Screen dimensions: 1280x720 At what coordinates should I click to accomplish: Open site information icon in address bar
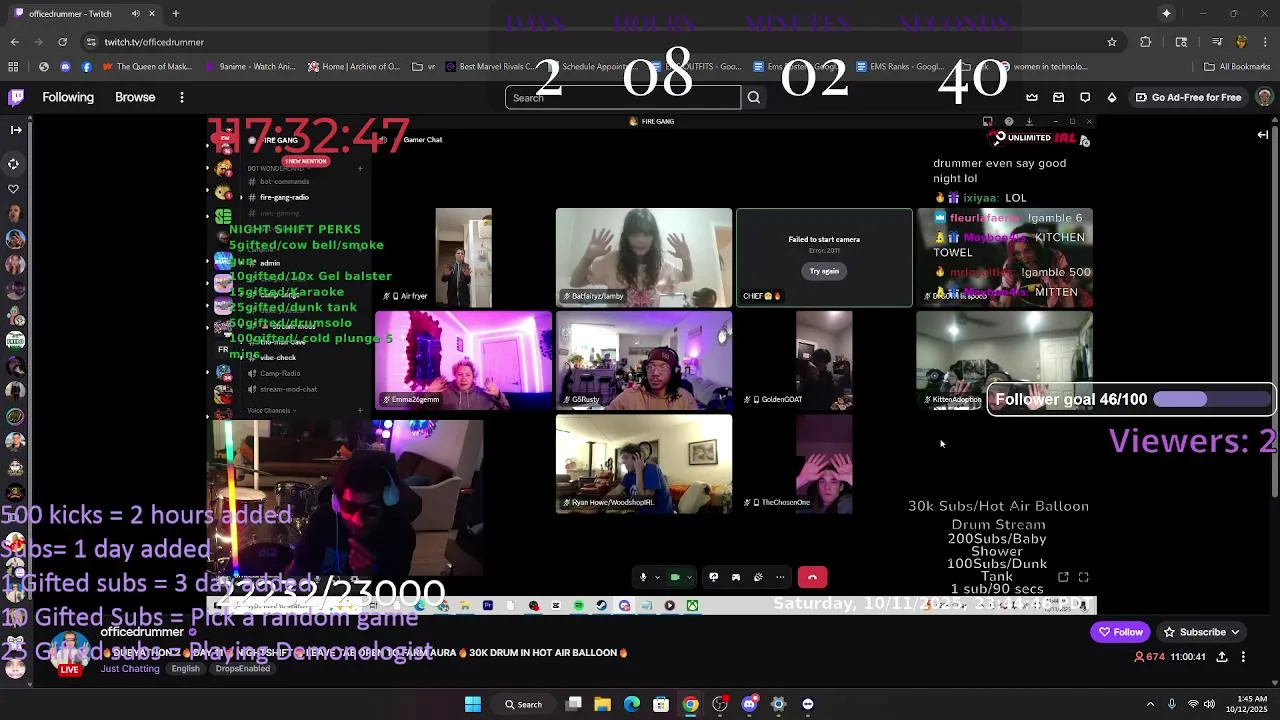point(91,42)
